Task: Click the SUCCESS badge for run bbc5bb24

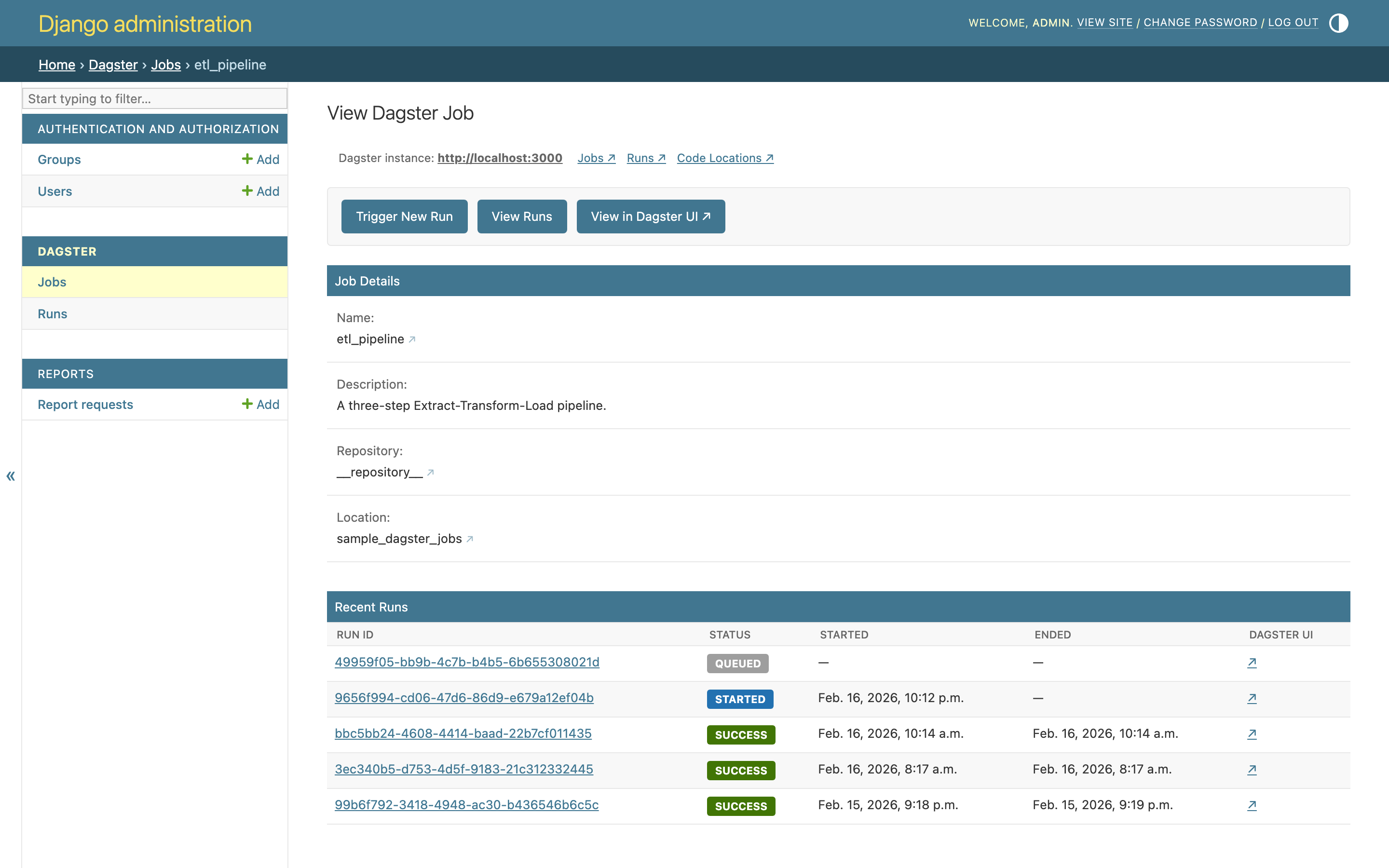Action: (x=741, y=735)
